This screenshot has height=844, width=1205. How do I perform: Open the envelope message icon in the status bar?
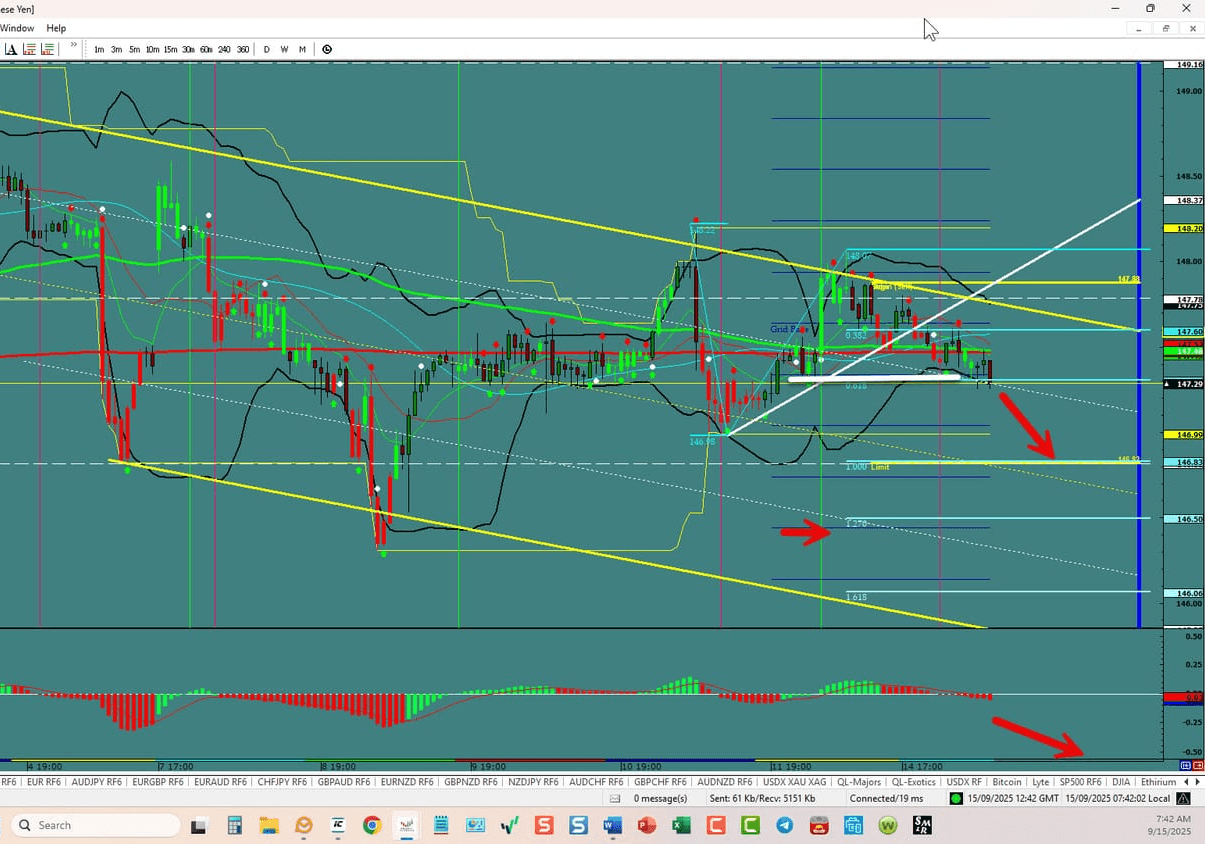click(614, 798)
